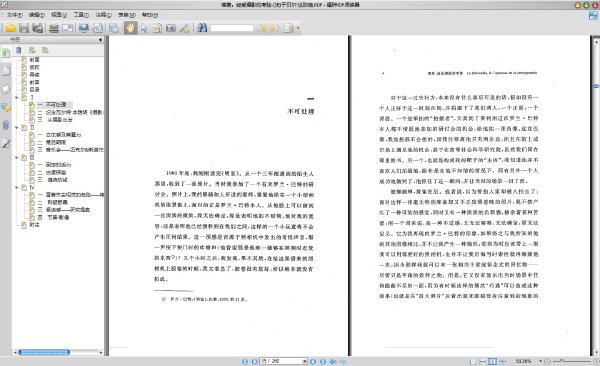Open the Attachments paperclip panel

[6, 125]
